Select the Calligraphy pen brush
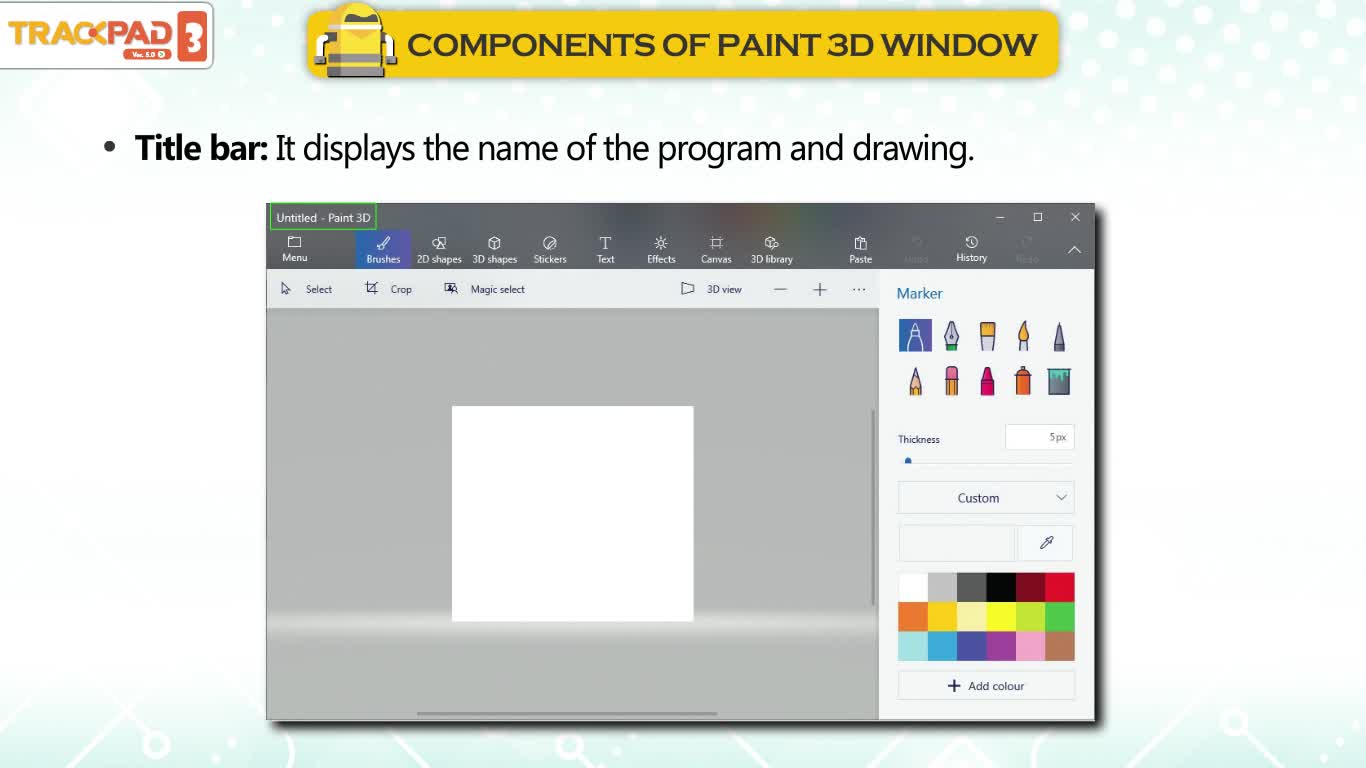This screenshot has height=768, width=1366. coord(951,335)
